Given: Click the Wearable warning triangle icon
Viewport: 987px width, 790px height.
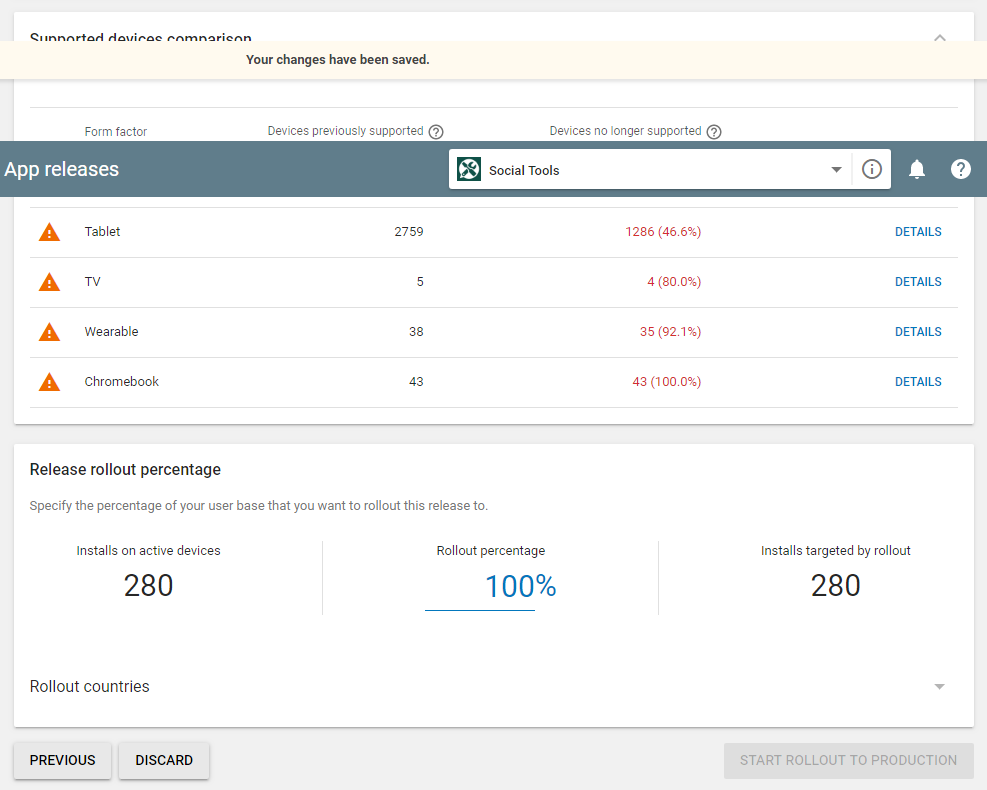Looking at the screenshot, I should (x=49, y=332).
